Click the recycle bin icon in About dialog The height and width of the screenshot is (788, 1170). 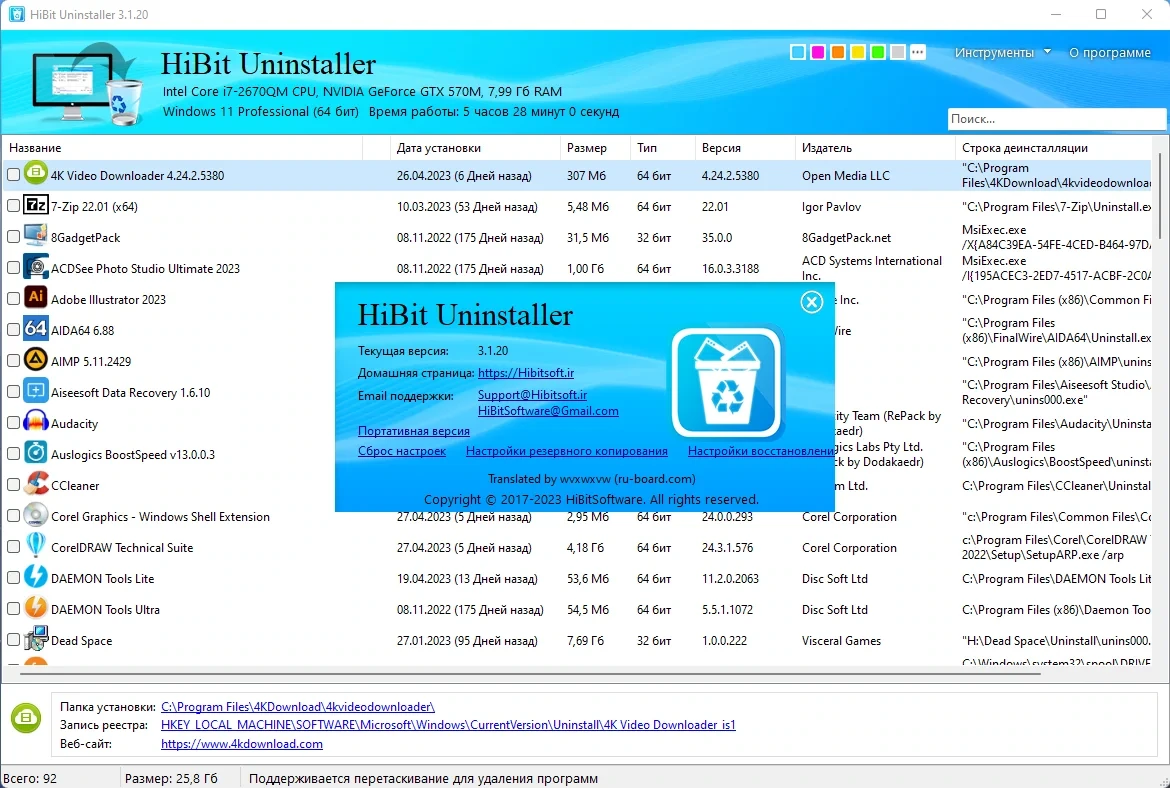click(x=728, y=381)
